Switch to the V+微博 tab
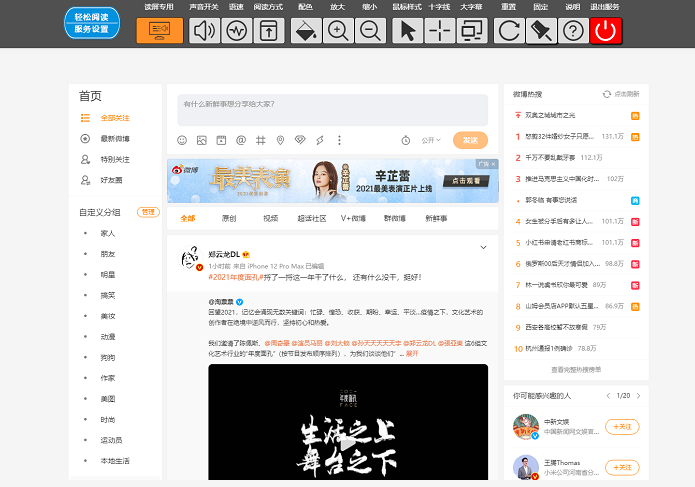This screenshot has width=695, height=487. click(x=353, y=218)
